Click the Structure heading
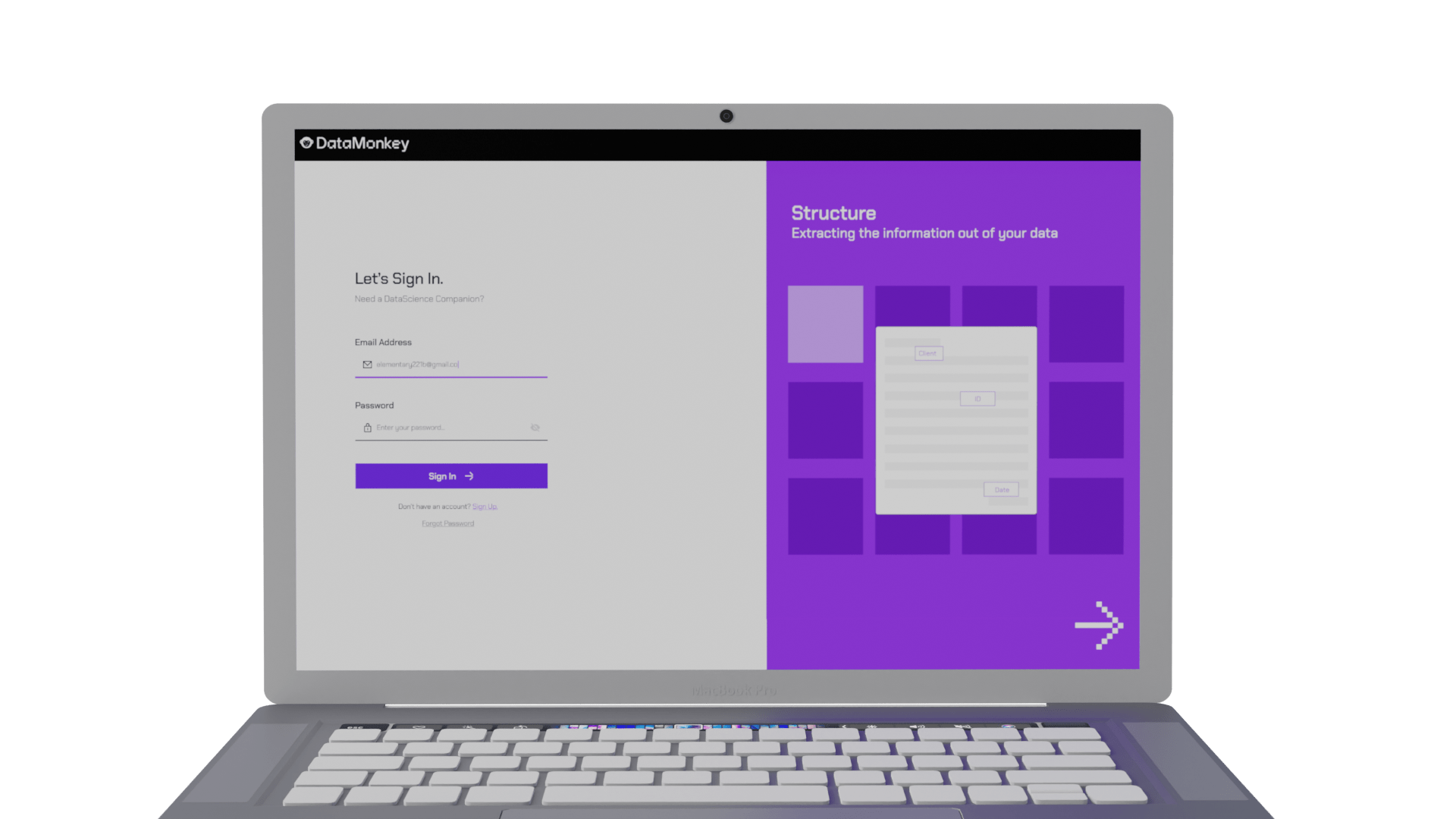 pyautogui.click(x=833, y=213)
